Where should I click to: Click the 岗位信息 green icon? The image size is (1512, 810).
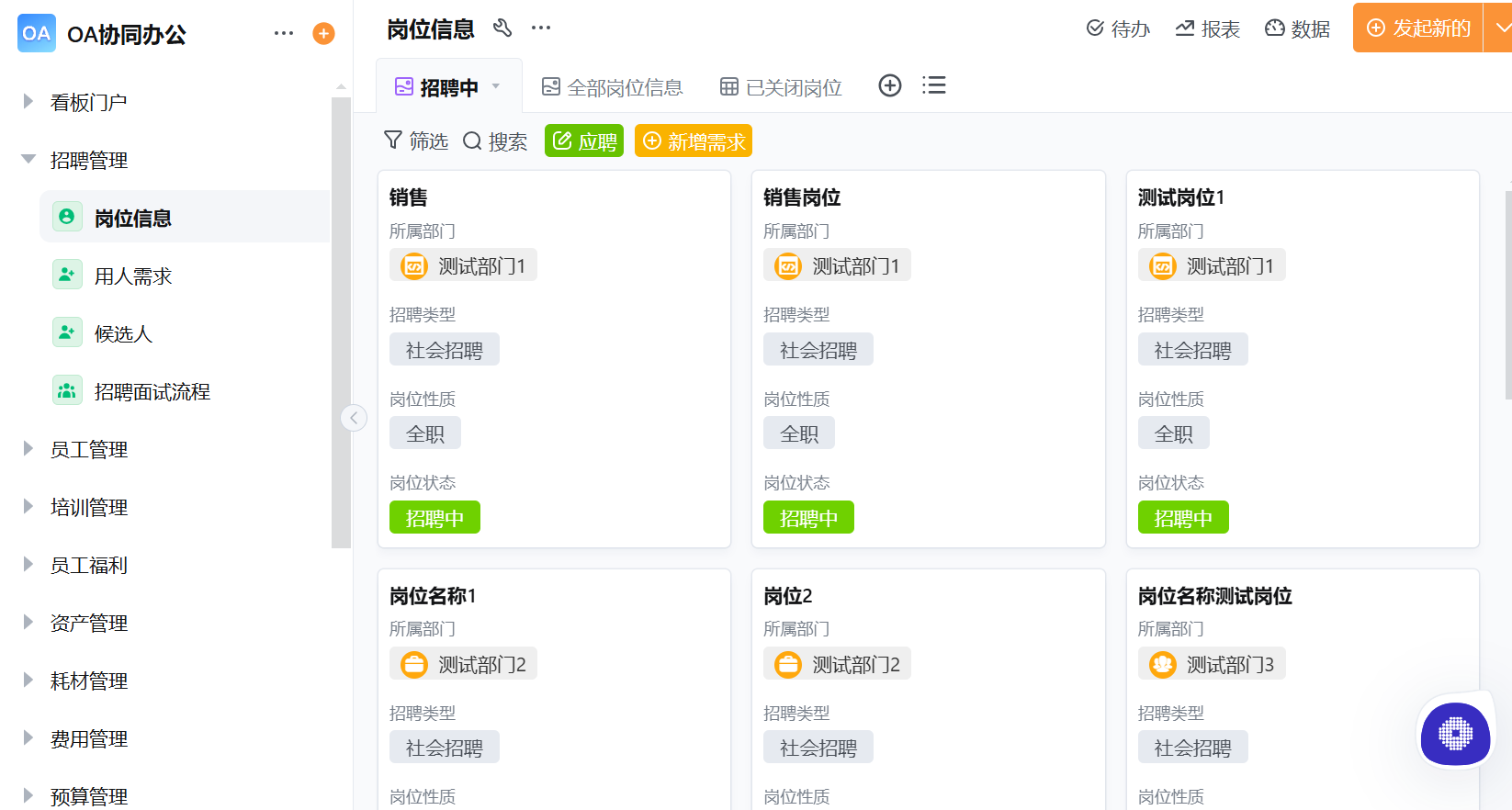point(67,217)
